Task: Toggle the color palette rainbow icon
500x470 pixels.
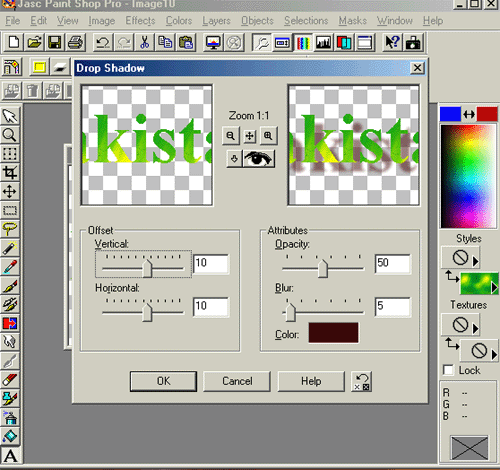Action: point(303,42)
